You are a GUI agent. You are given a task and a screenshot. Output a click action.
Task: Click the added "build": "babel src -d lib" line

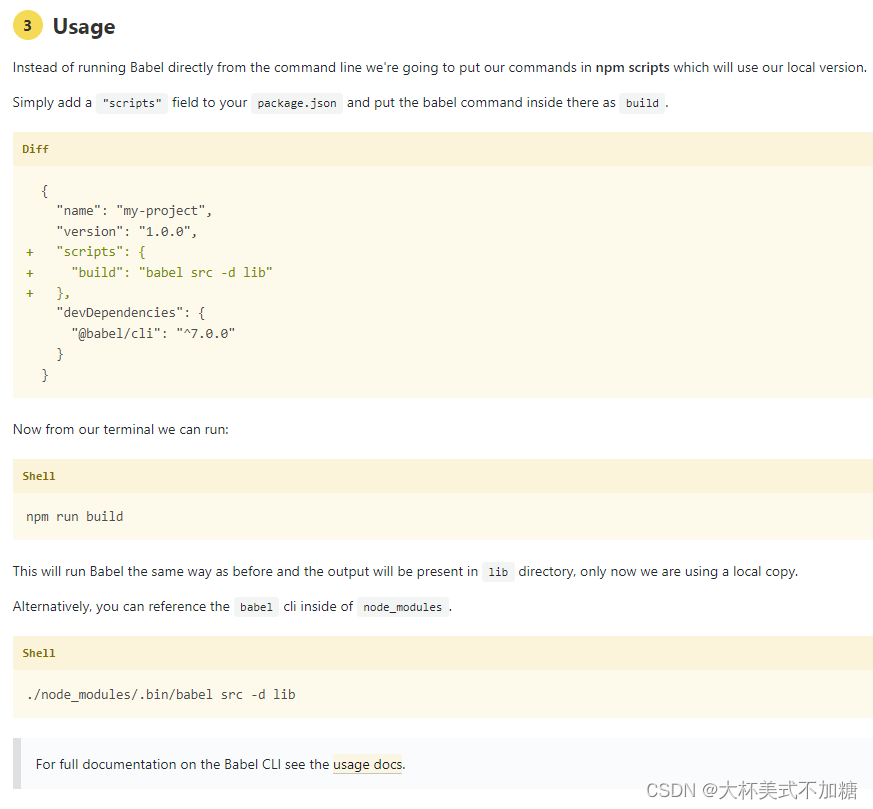click(171, 272)
